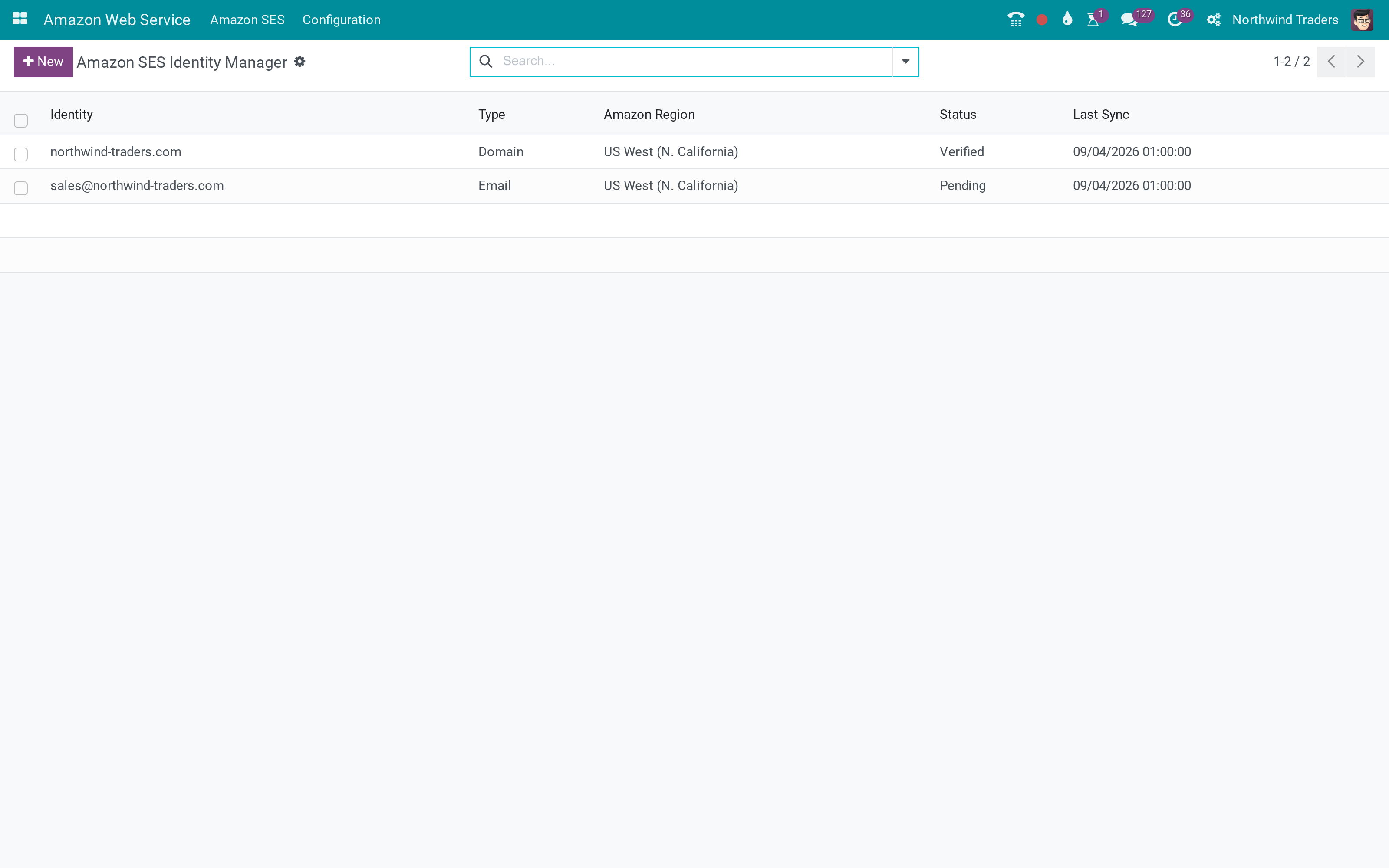Viewport: 1389px width, 868px height.
Task: Go to Amazon Web Service app home
Action: (117, 20)
